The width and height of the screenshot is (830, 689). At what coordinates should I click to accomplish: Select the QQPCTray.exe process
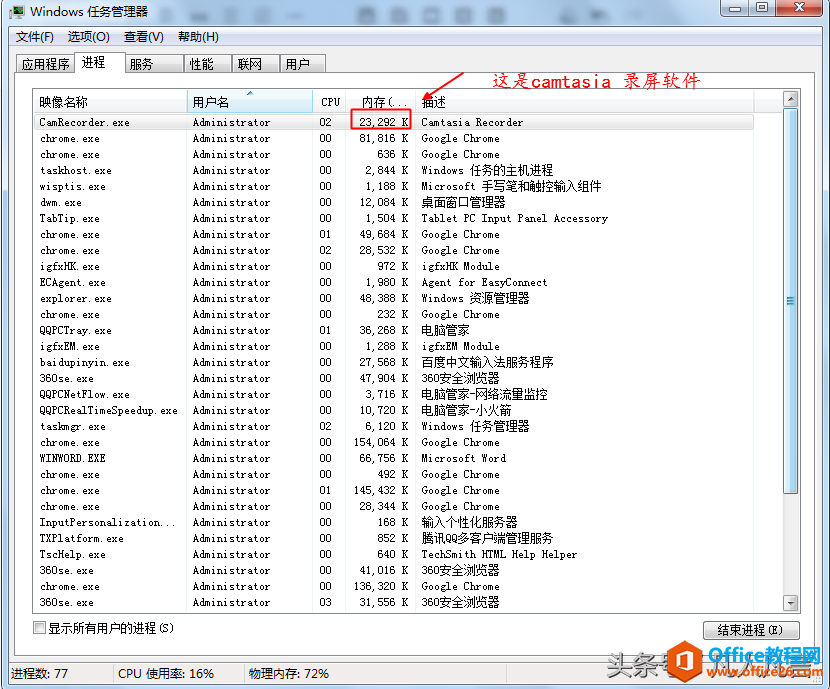point(394,330)
